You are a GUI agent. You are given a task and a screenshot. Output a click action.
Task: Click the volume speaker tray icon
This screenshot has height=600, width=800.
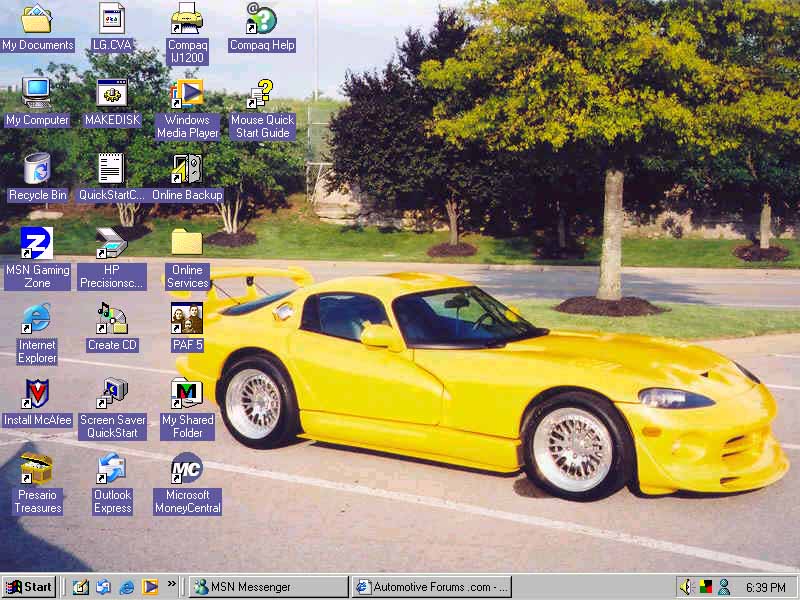tap(687, 587)
